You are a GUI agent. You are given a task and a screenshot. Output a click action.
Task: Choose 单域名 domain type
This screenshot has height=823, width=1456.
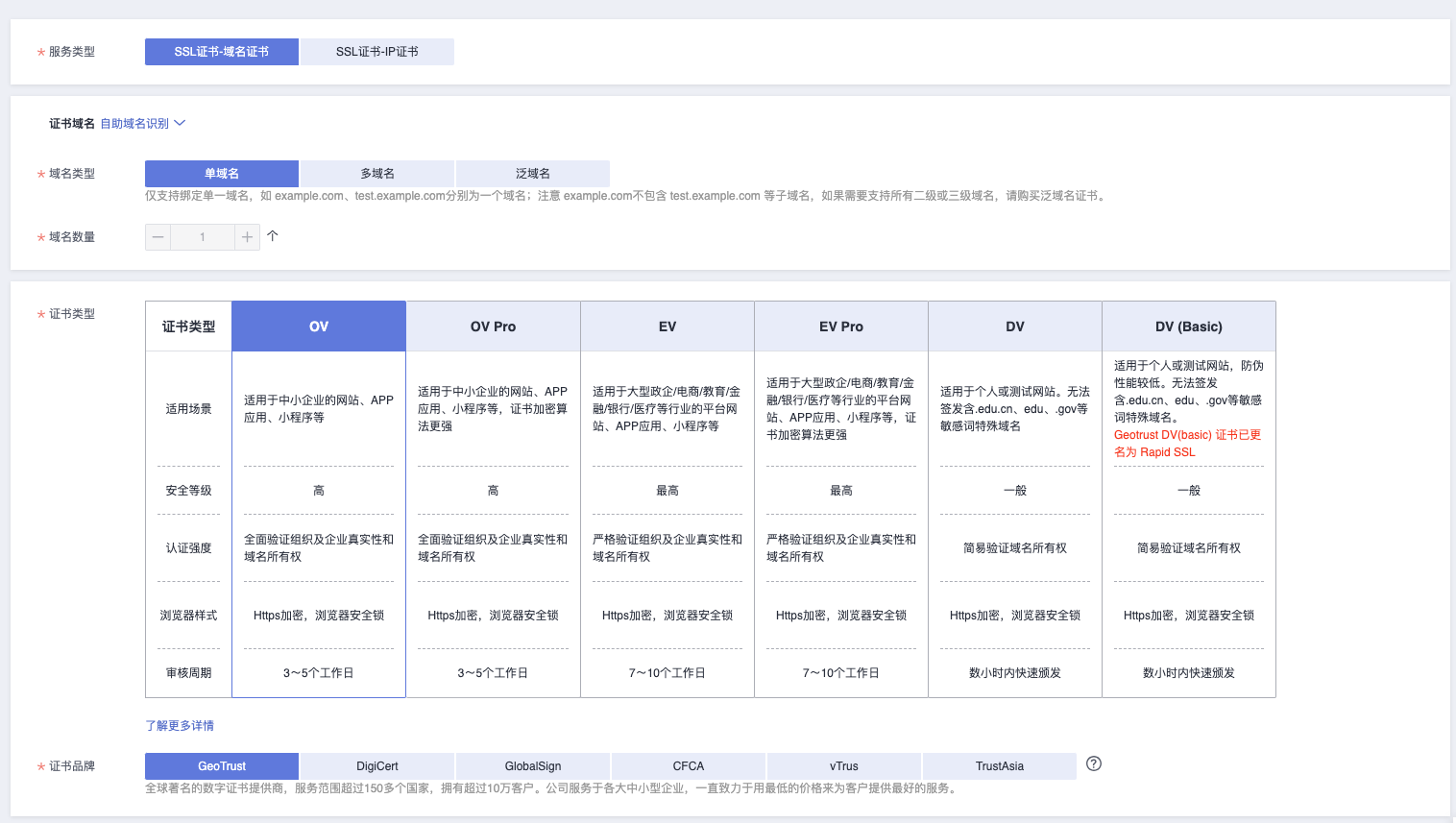pos(222,174)
